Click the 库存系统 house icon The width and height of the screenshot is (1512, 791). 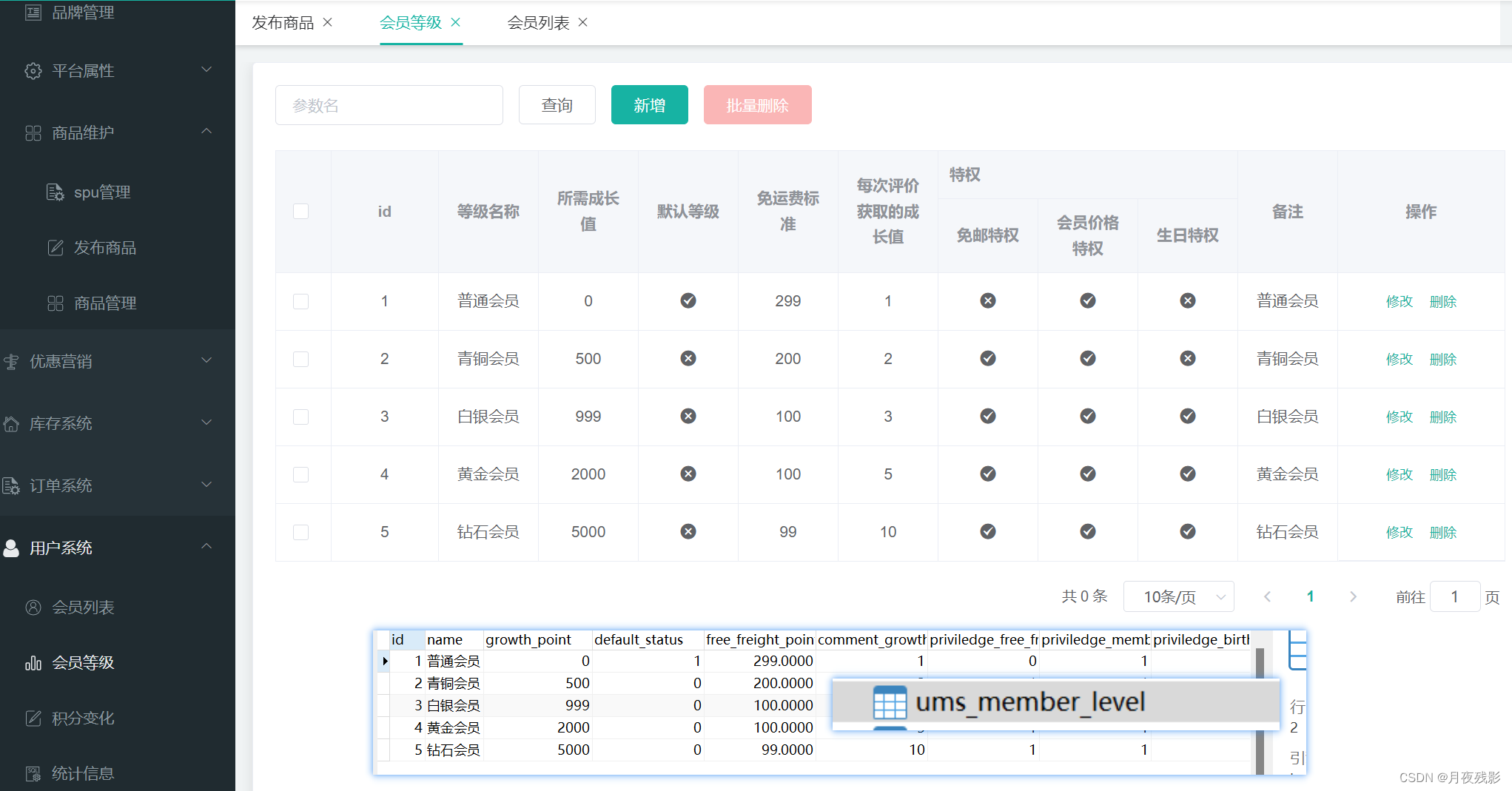coord(11,423)
